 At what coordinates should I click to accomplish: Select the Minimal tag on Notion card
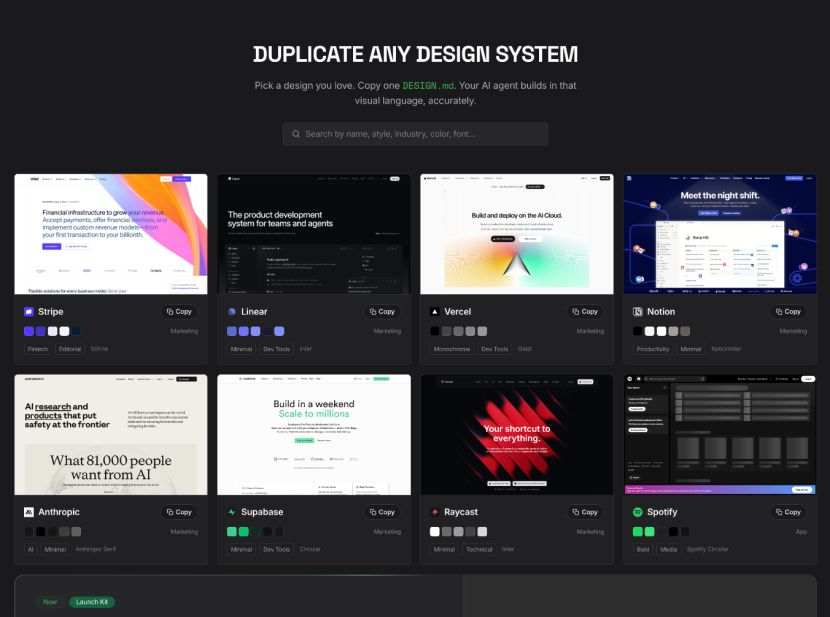691,349
